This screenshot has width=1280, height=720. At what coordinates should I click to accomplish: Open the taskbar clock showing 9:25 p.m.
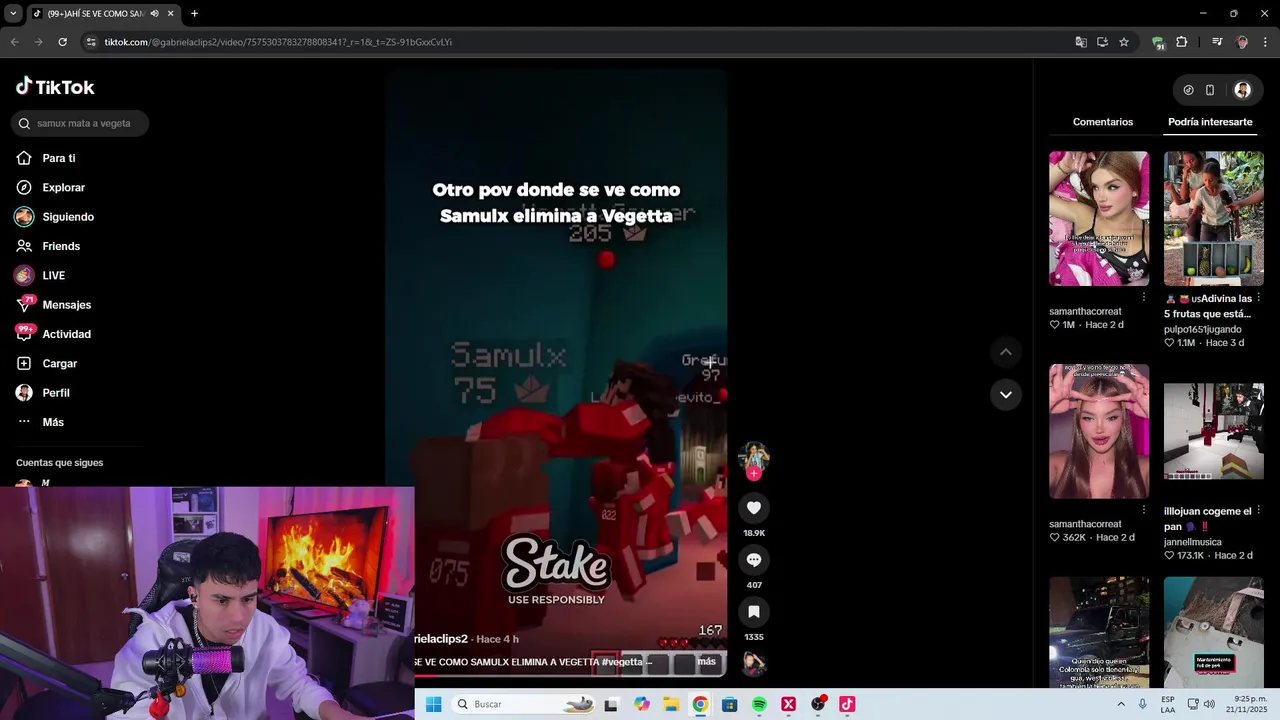(1249, 704)
